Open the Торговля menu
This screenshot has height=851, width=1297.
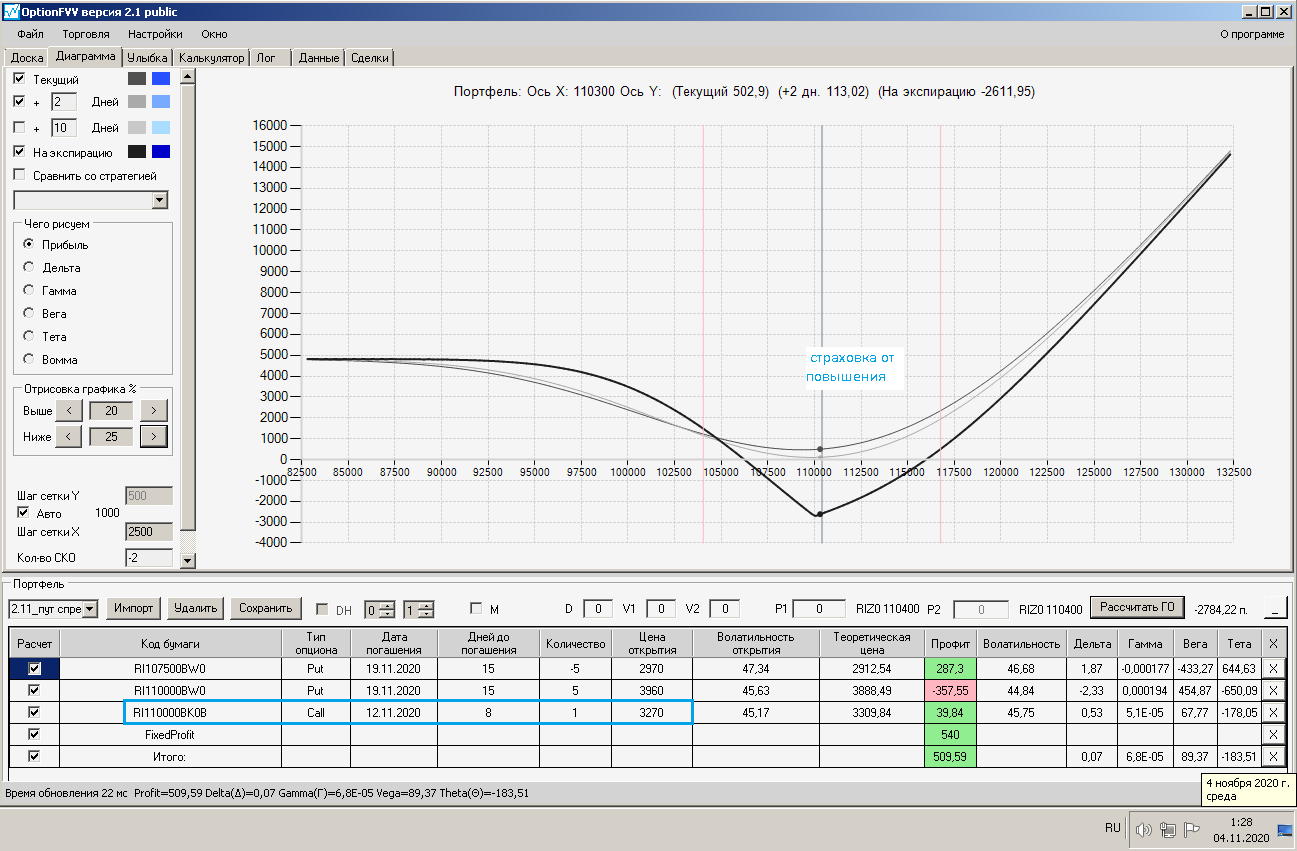(x=86, y=34)
